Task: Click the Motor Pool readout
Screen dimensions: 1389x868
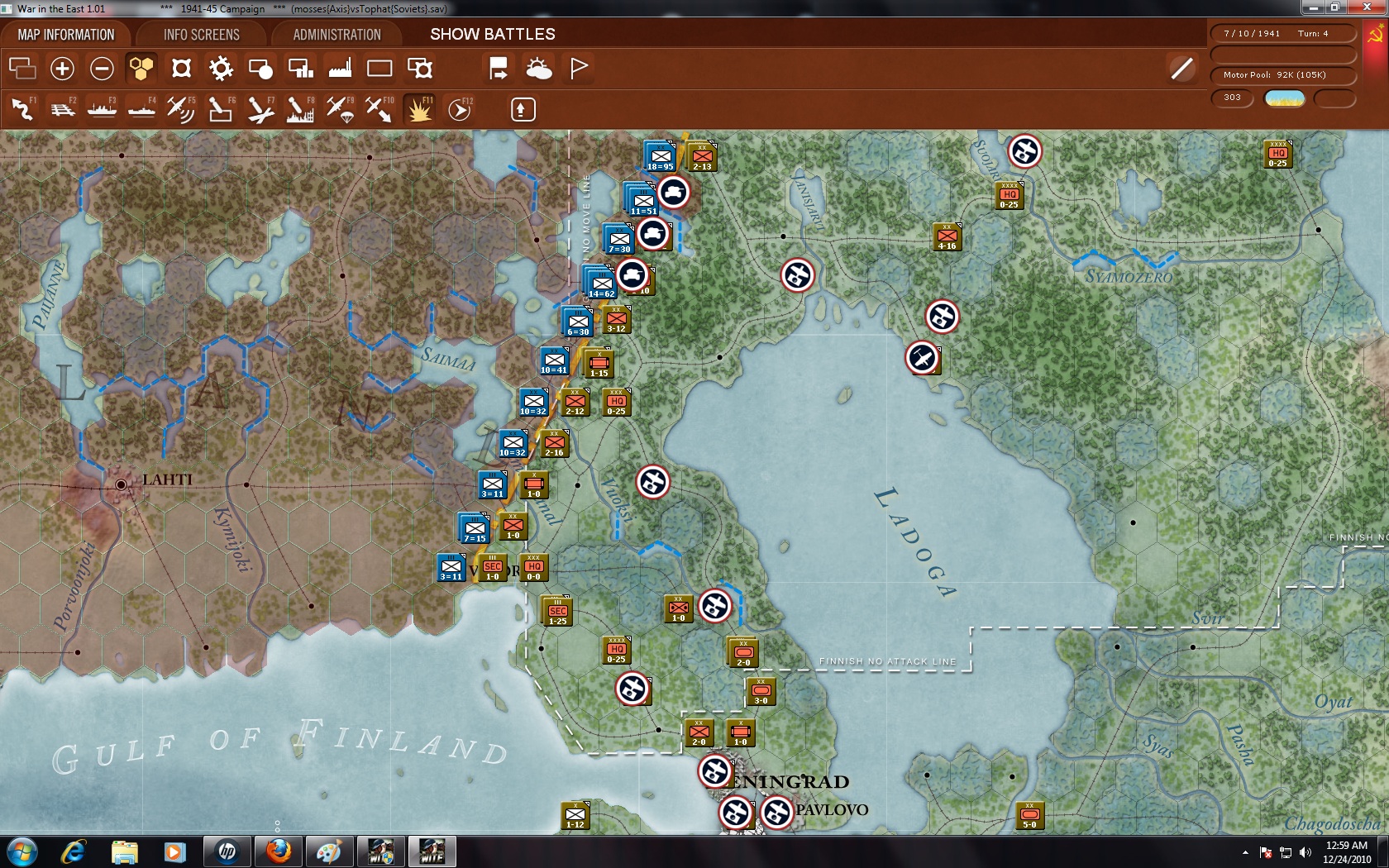Action: pyautogui.click(x=1282, y=75)
